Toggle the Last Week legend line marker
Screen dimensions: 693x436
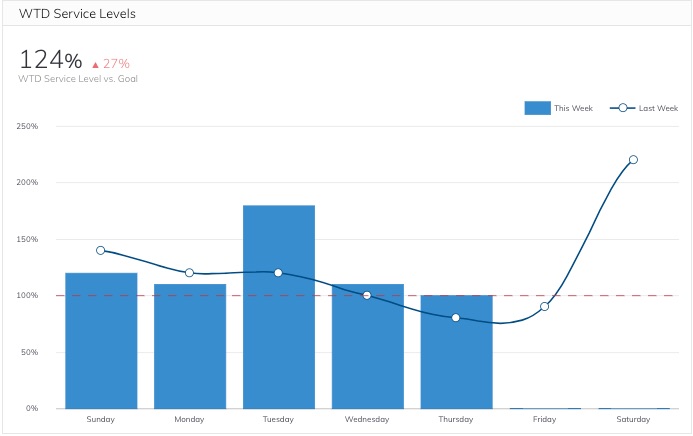point(622,108)
